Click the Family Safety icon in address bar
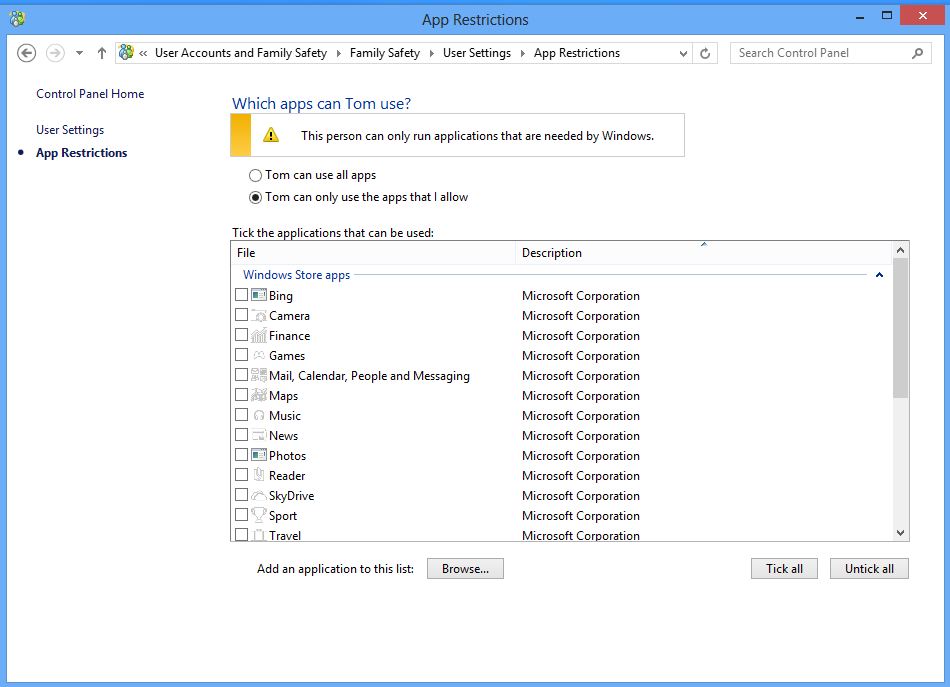Screen dimensions: 950x687 pos(126,52)
